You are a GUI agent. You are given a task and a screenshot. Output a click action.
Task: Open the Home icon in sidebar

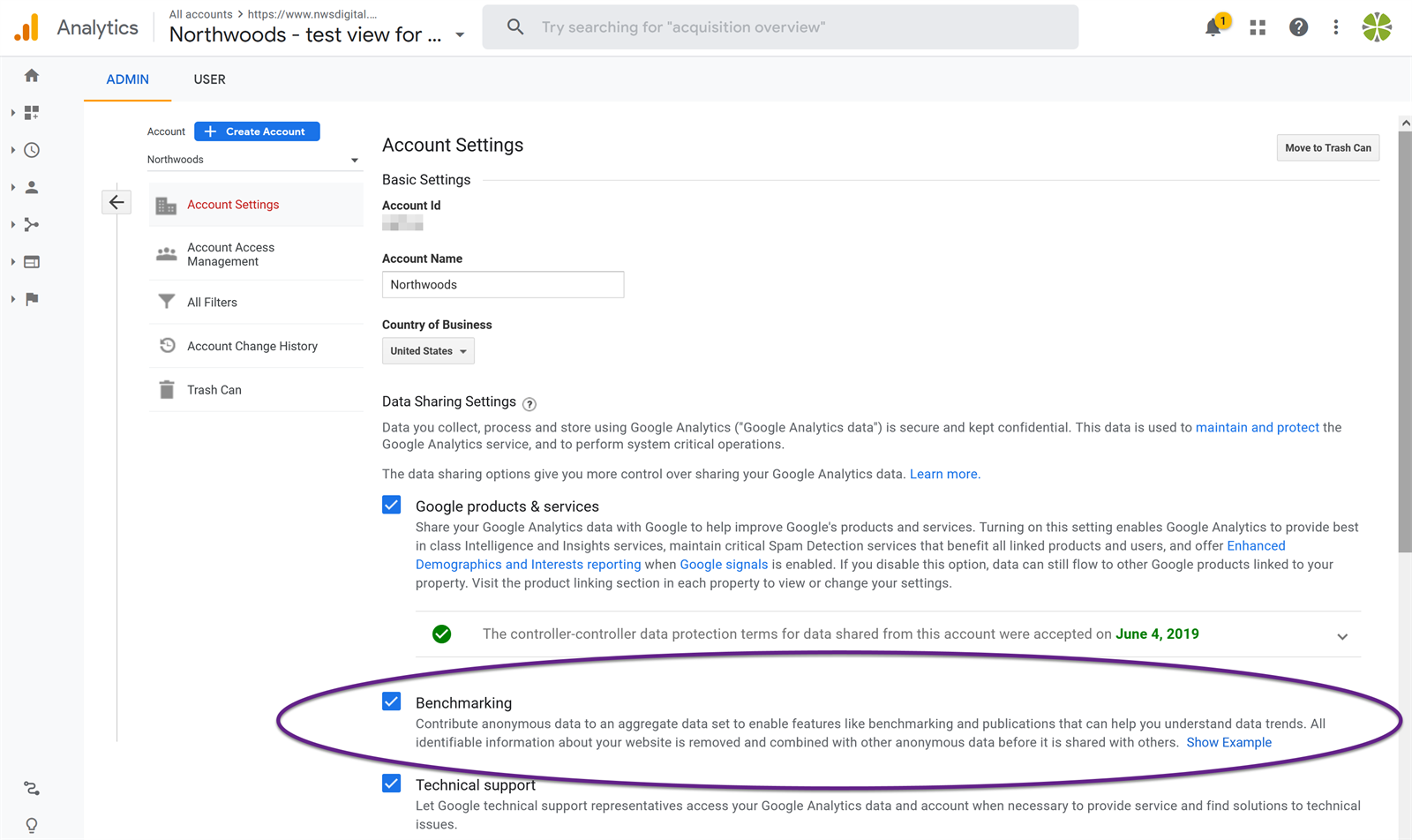(x=32, y=76)
